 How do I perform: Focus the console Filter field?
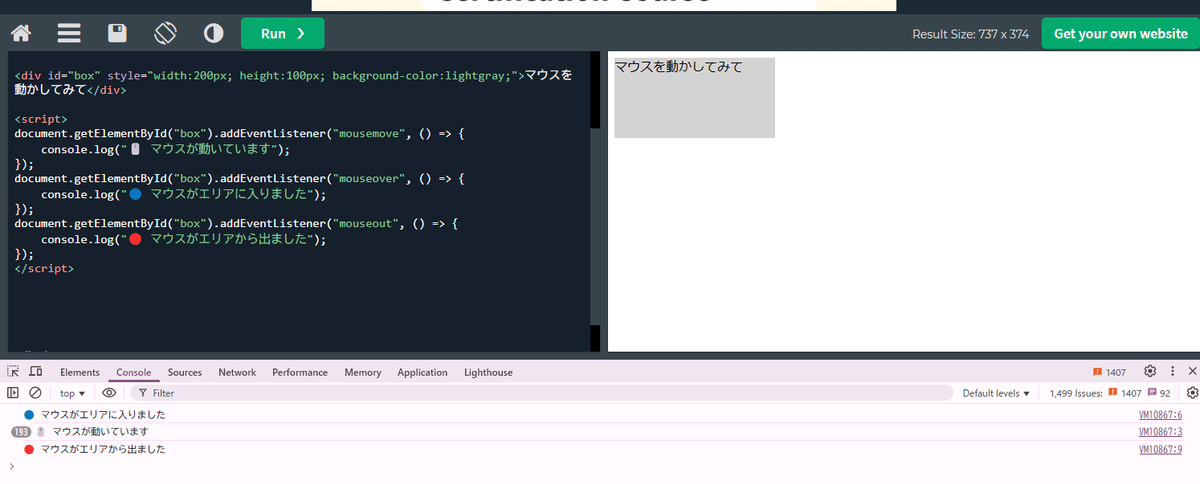pos(540,393)
